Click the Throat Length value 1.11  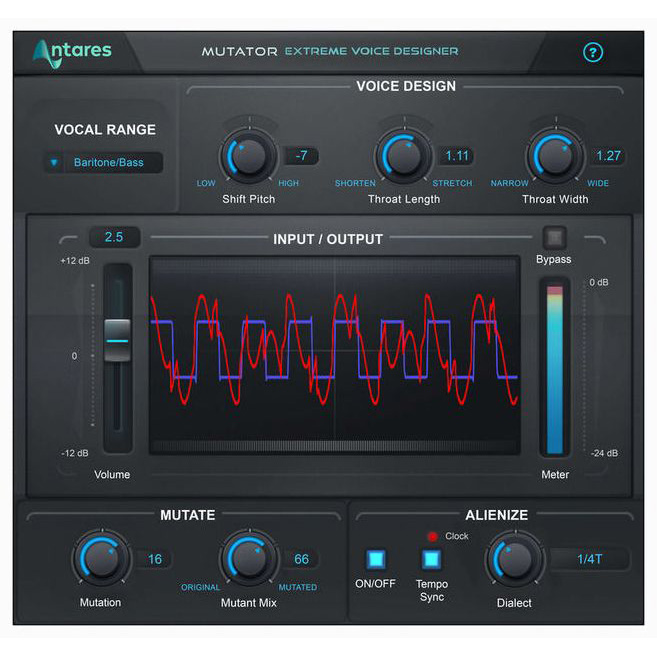[x=457, y=156]
